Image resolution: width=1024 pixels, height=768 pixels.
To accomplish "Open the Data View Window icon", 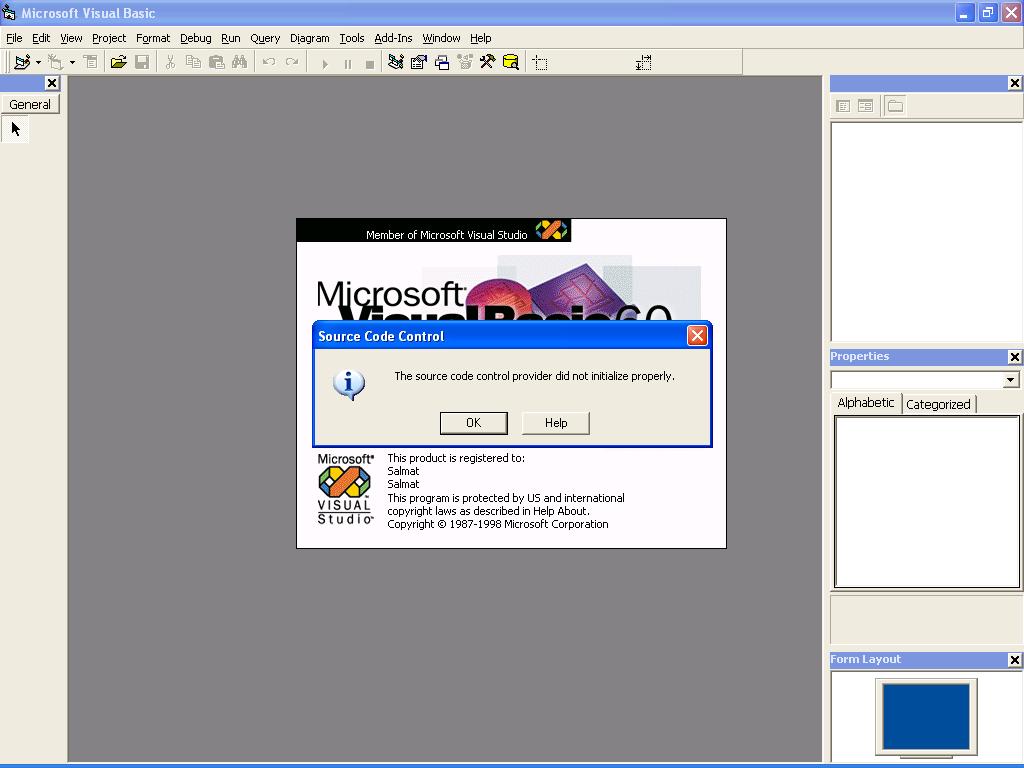I will click(511, 62).
